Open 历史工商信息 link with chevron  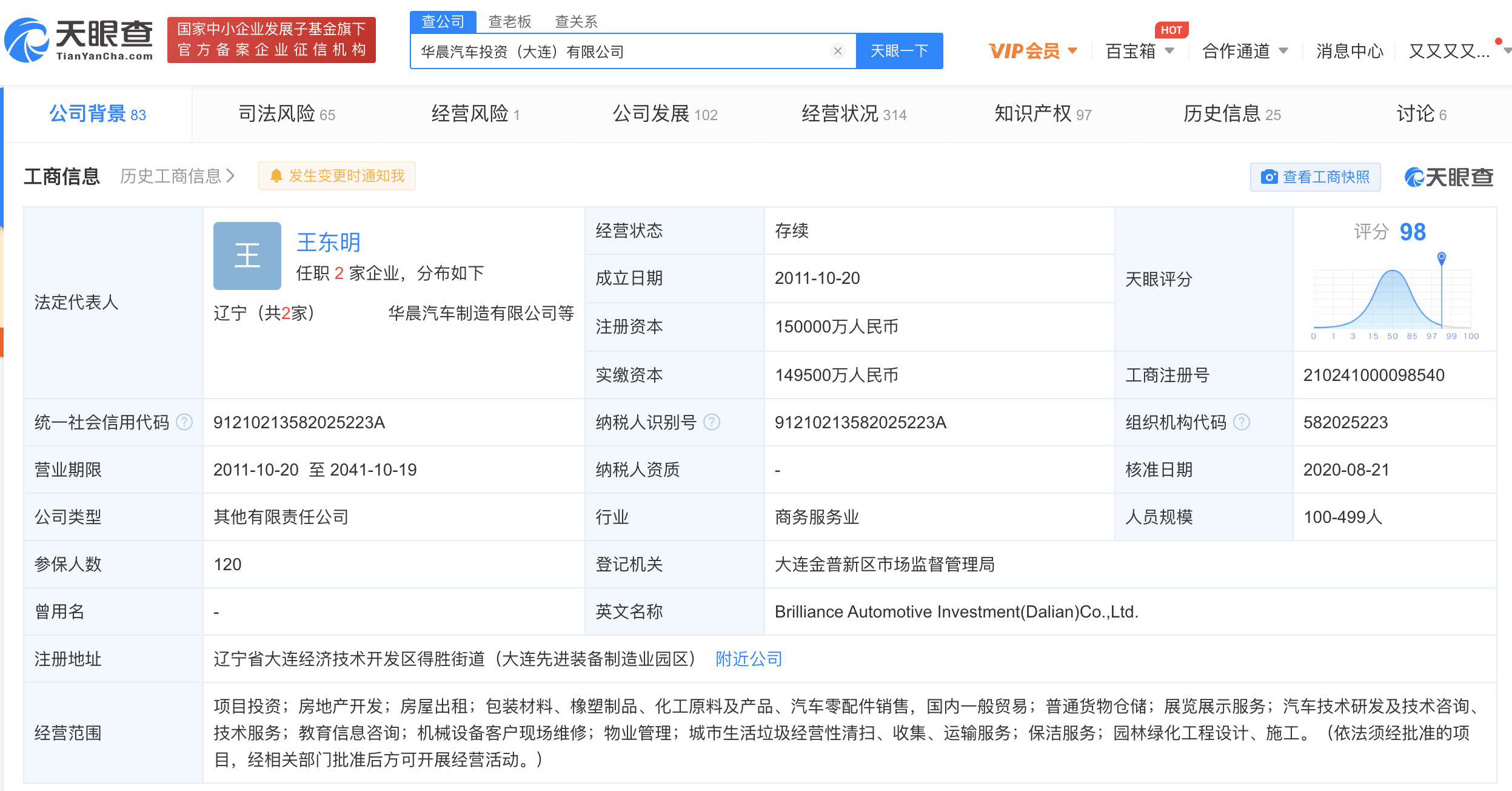pos(177,176)
